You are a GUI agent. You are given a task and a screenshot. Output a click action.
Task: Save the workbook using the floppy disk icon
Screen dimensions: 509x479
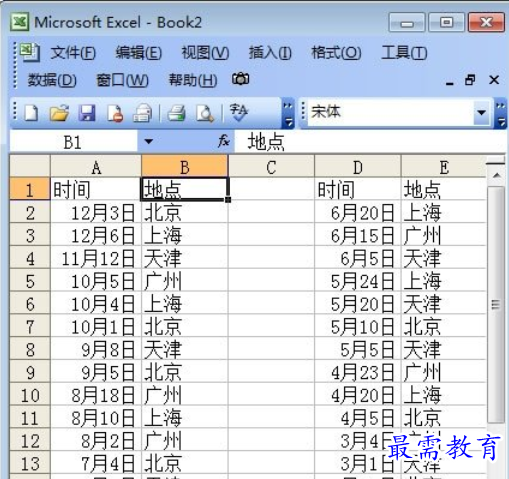pos(87,113)
